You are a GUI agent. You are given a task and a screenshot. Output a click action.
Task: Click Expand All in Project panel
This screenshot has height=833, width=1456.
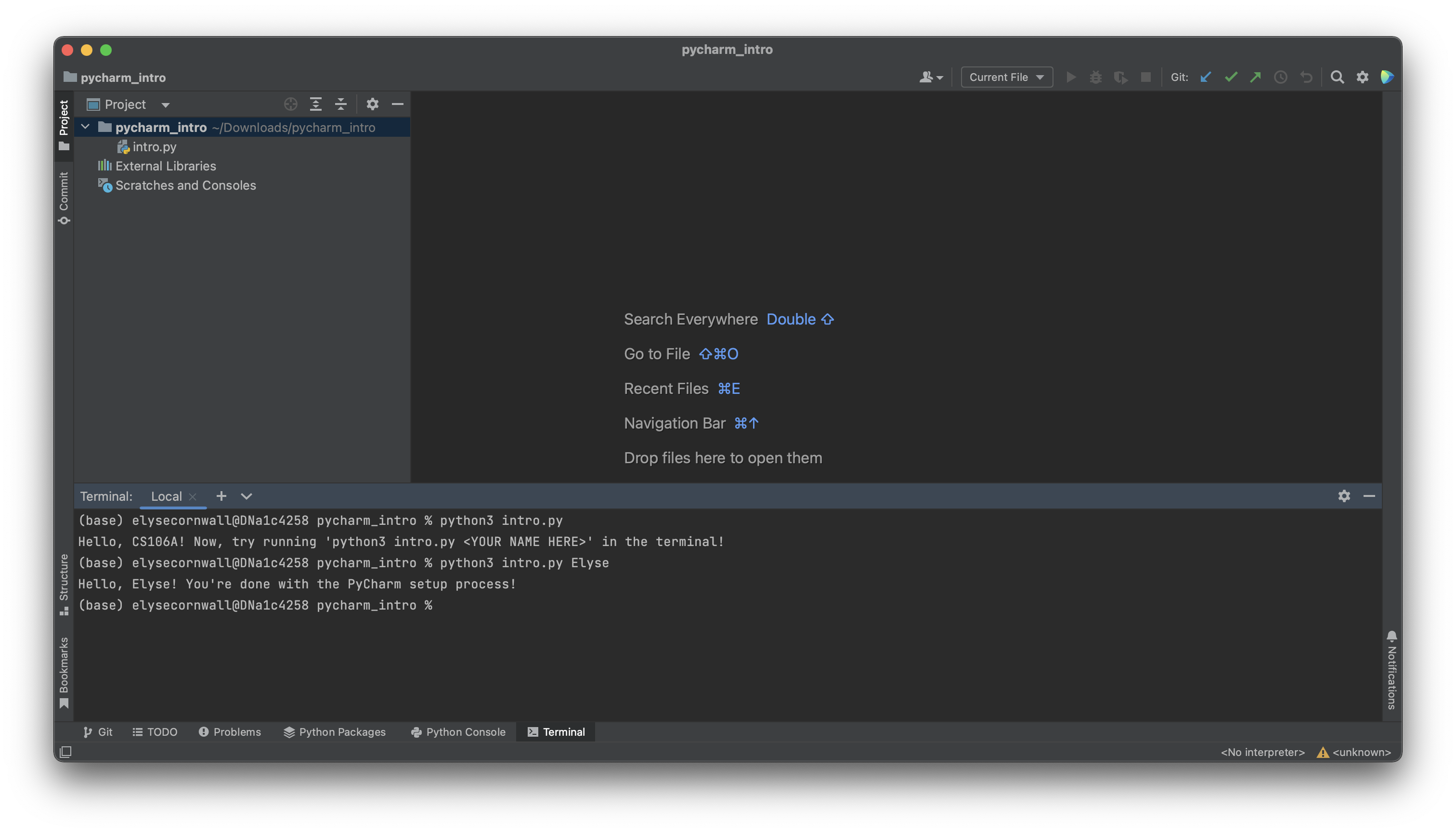tap(316, 104)
